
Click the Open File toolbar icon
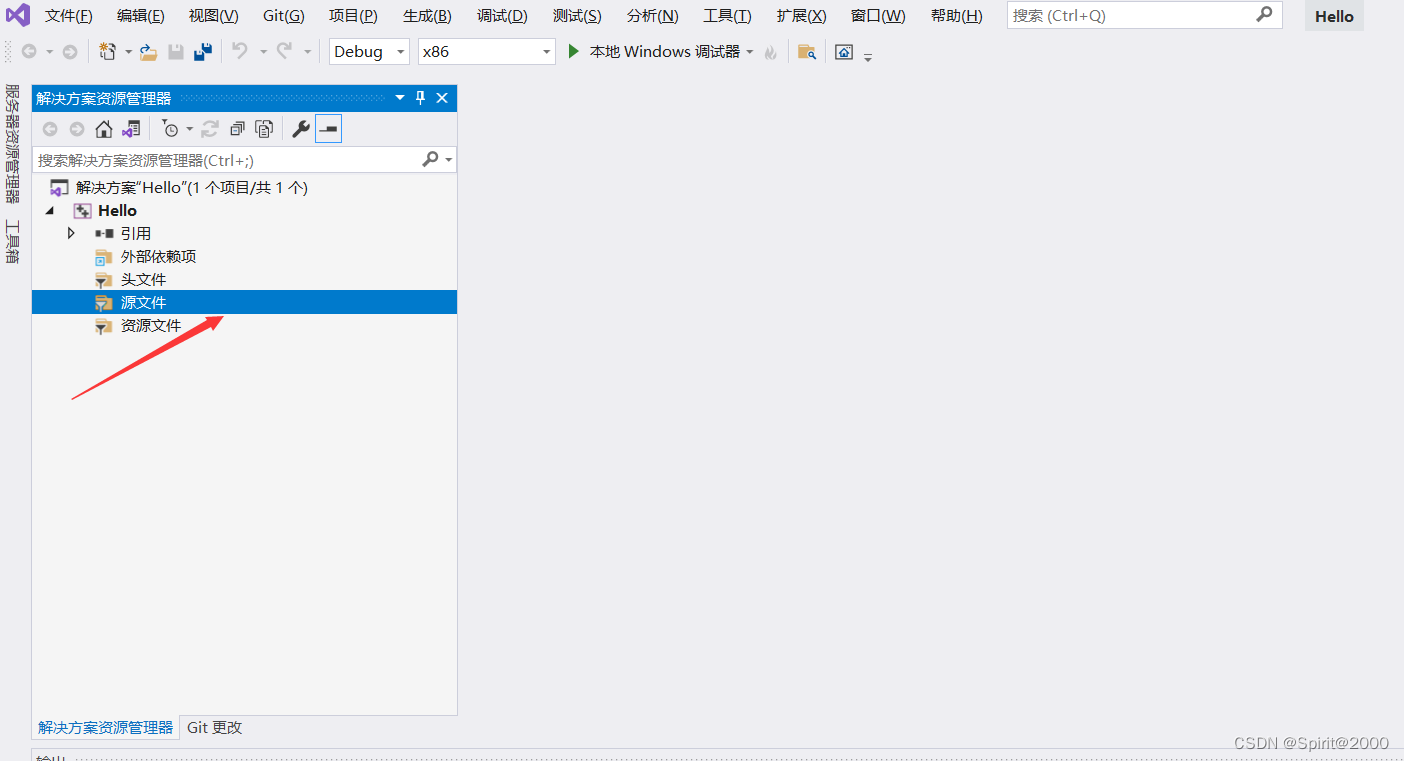[148, 52]
